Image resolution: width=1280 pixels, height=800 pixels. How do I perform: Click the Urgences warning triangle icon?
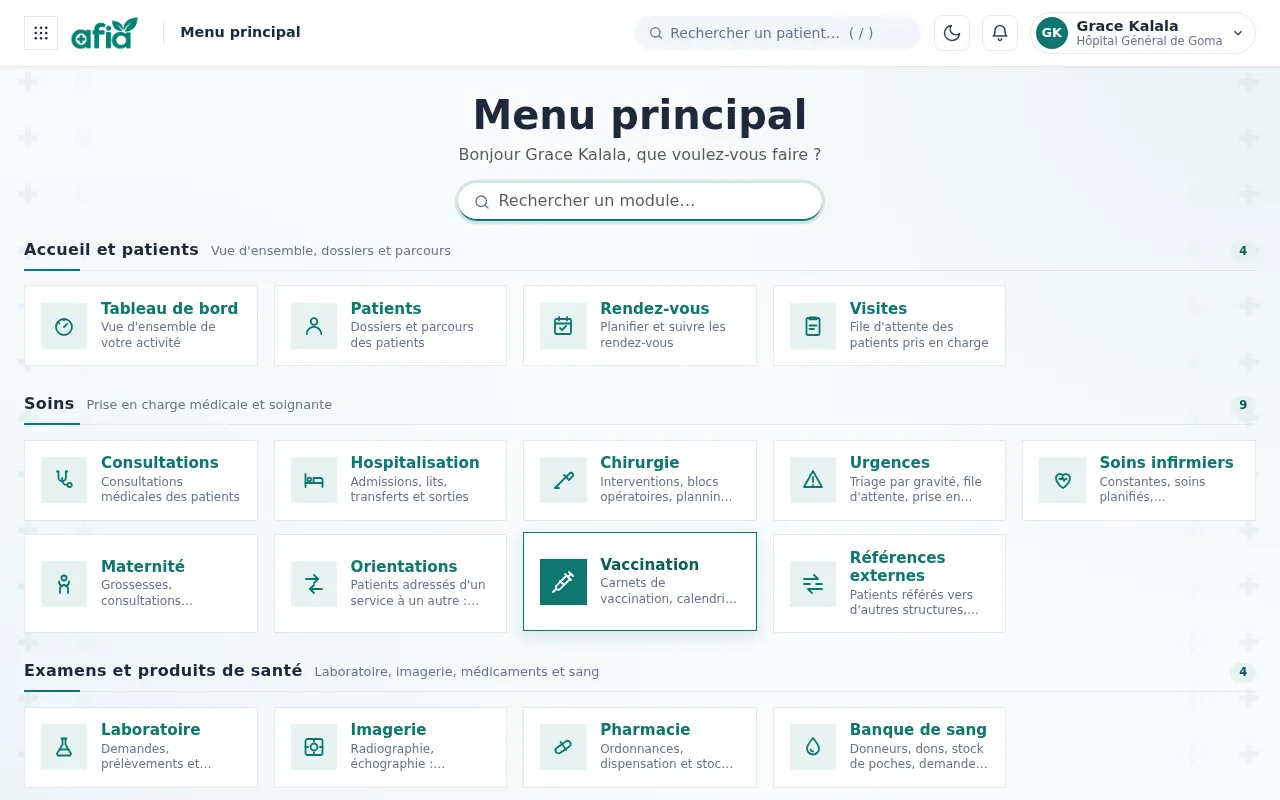(x=813, y=480)
